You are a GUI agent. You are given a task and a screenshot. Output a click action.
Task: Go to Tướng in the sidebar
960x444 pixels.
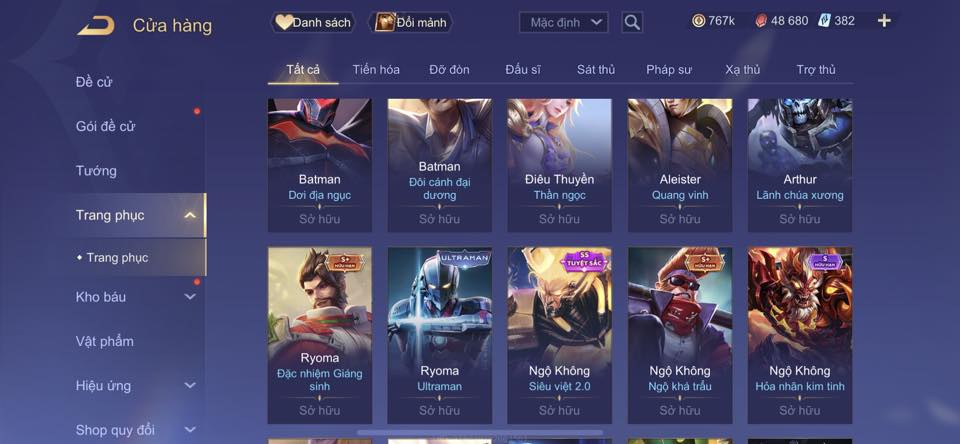point(96,171)
